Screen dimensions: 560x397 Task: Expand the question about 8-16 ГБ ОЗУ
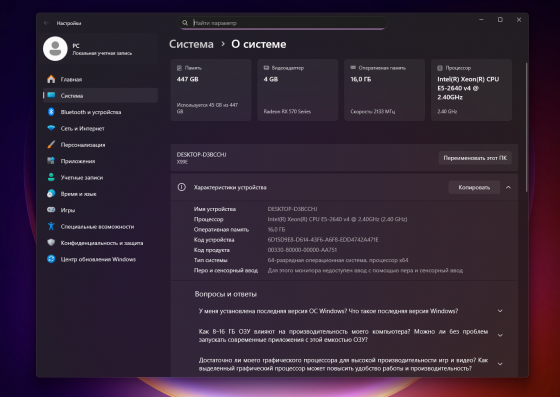pos(500,335)
